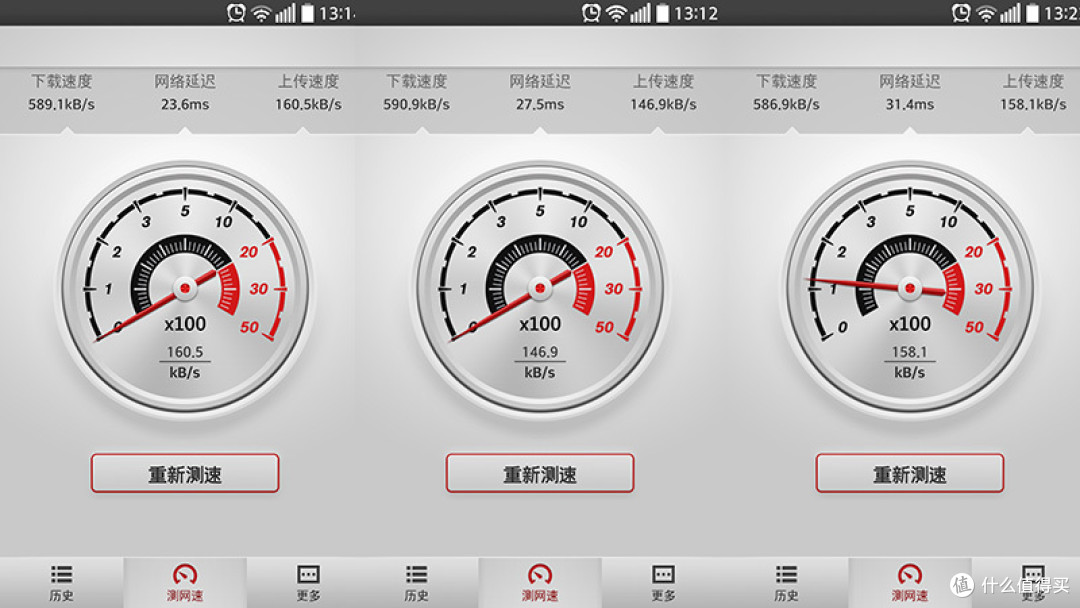Open 历史 tab in the middle screen

(x=417, y=583)
